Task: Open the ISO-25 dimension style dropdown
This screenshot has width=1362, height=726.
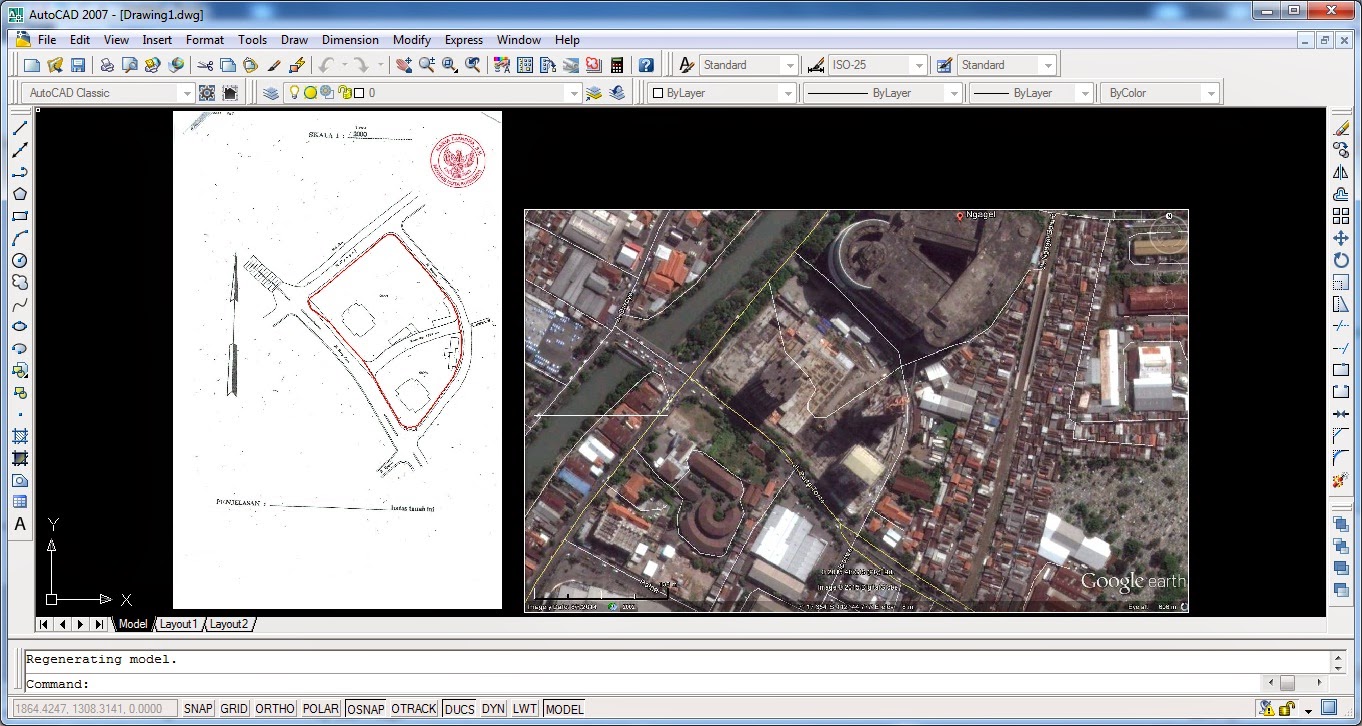Action: click(x=919, y=65)
